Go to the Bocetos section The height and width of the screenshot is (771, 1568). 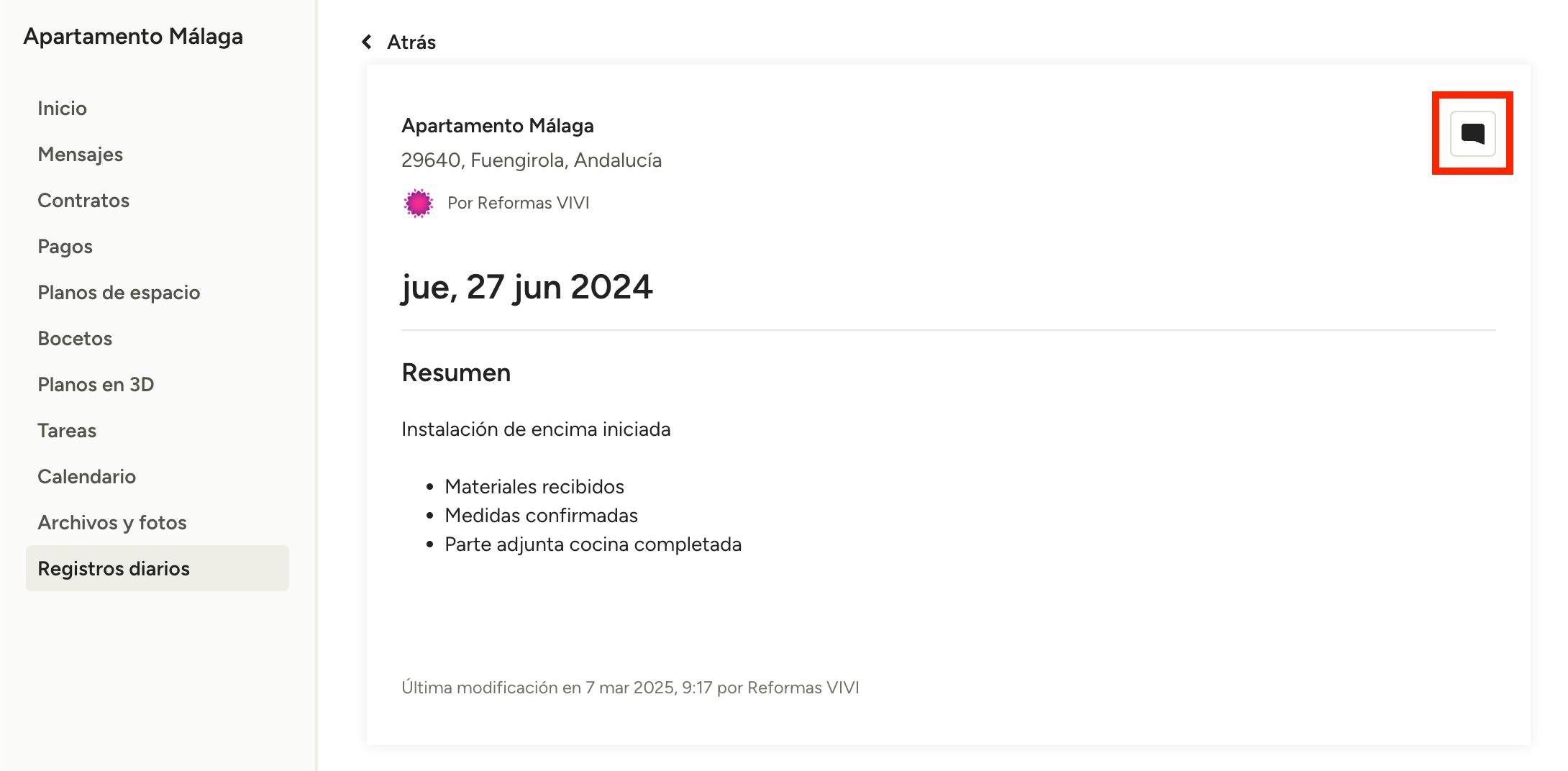pyautogui.click(x=75, y=338)
